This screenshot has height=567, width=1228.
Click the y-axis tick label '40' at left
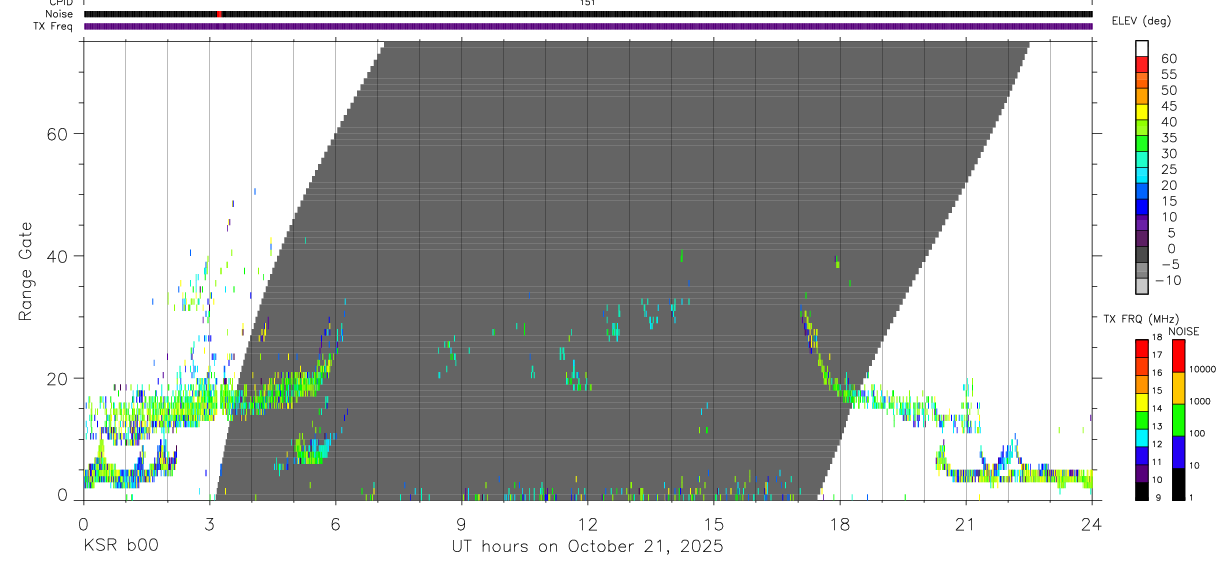59,256
